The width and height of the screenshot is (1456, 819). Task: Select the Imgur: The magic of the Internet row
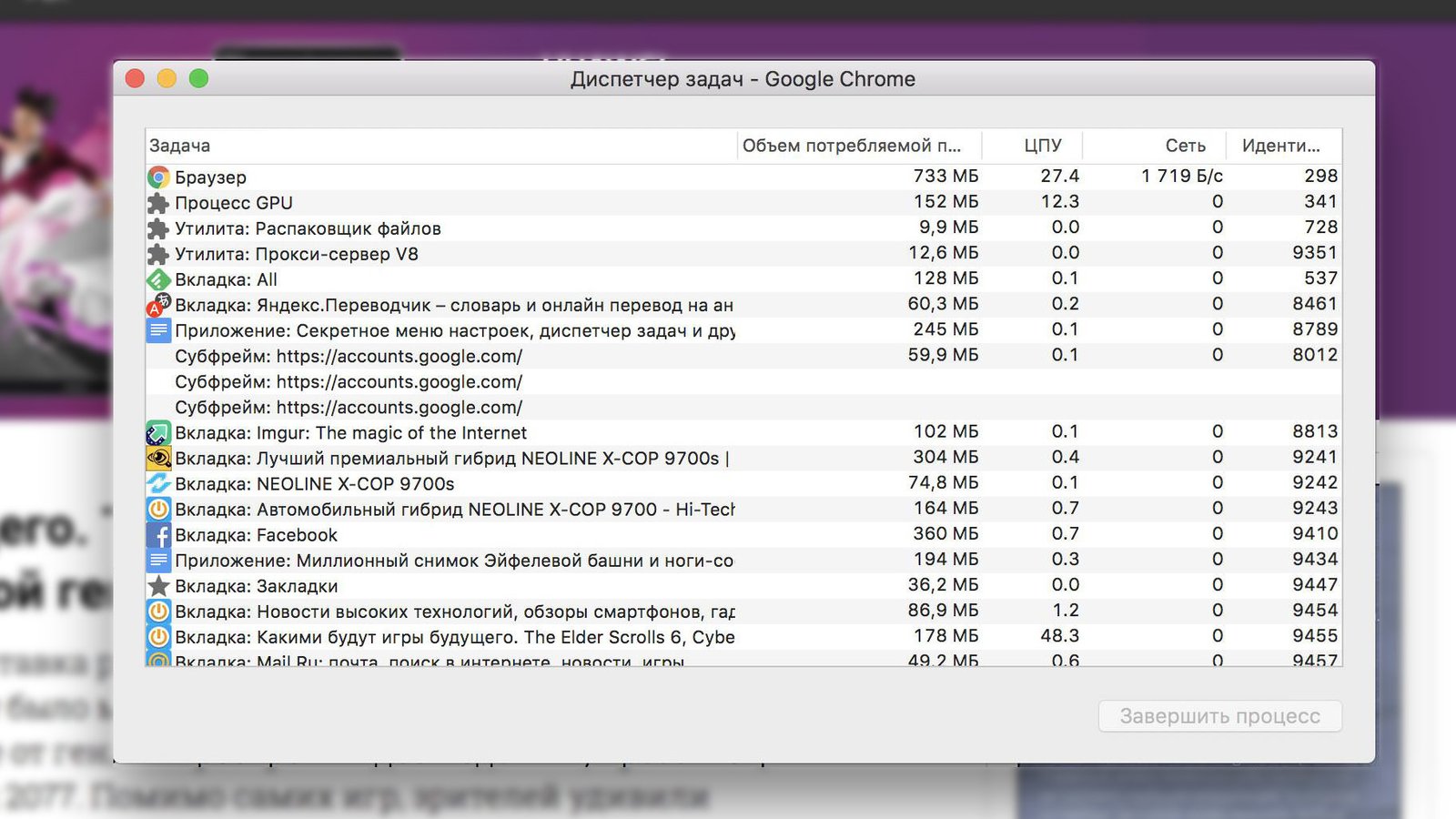pos(743,432)
